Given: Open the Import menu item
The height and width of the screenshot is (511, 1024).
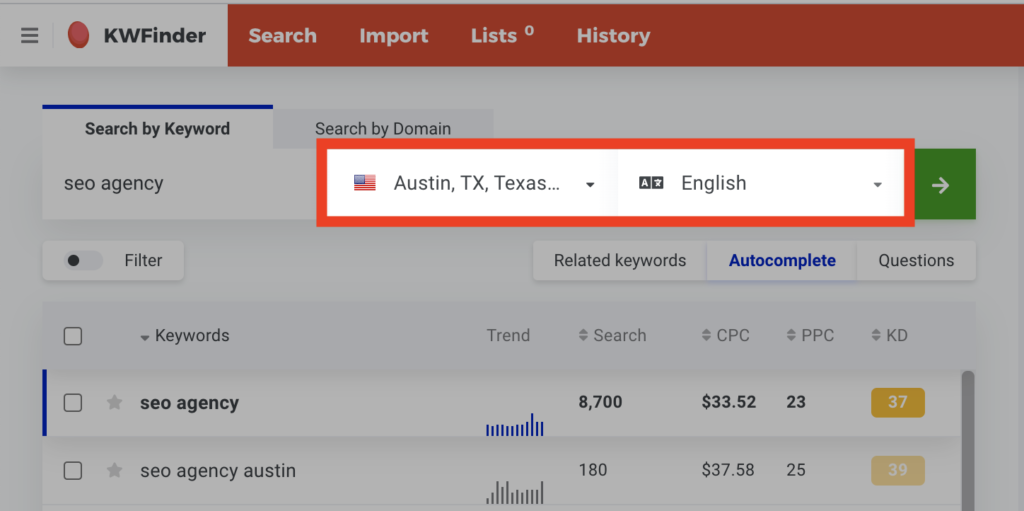Looking at the screenshot, I should point(394,36).
